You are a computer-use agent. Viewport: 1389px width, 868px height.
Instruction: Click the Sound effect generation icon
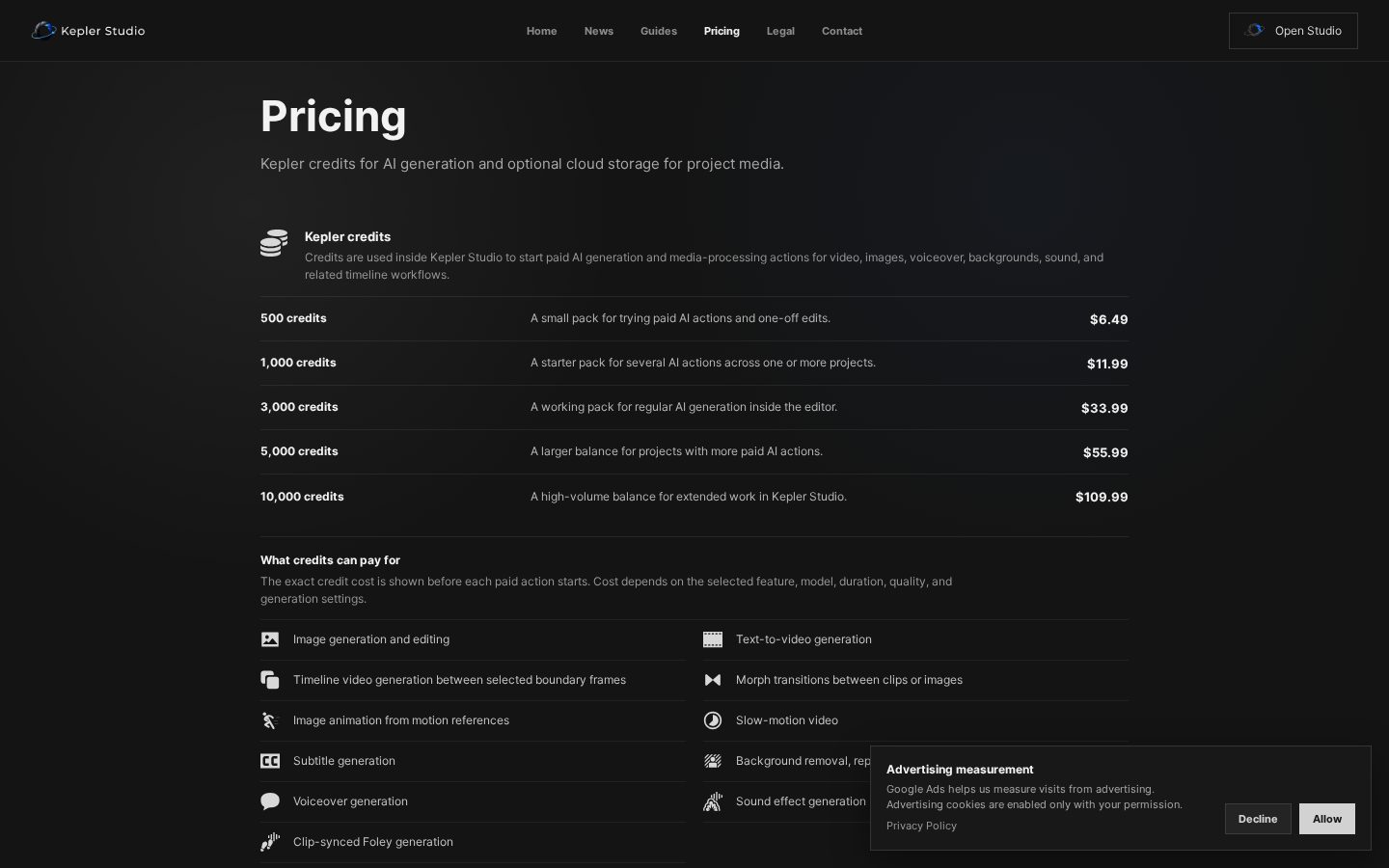713,801
